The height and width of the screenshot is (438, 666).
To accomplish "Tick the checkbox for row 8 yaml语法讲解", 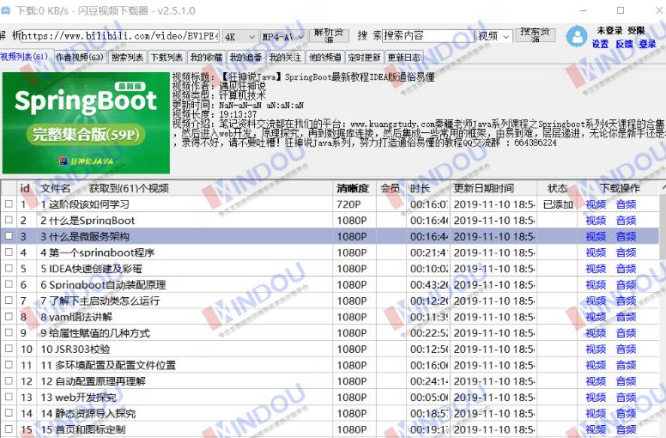I will click(x=8, y=316).
